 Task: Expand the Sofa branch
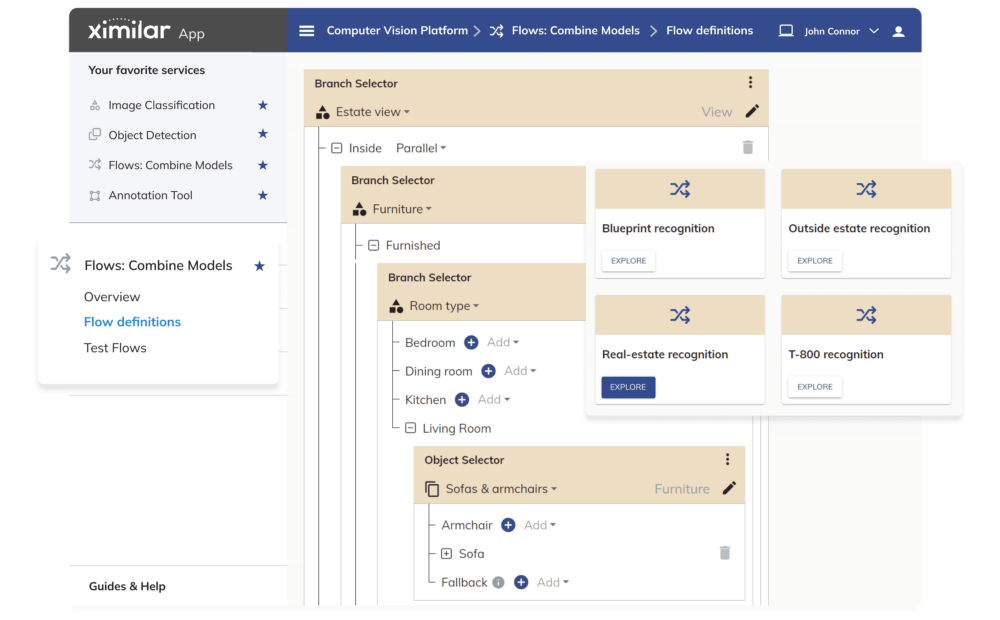[x=446, y=554]
